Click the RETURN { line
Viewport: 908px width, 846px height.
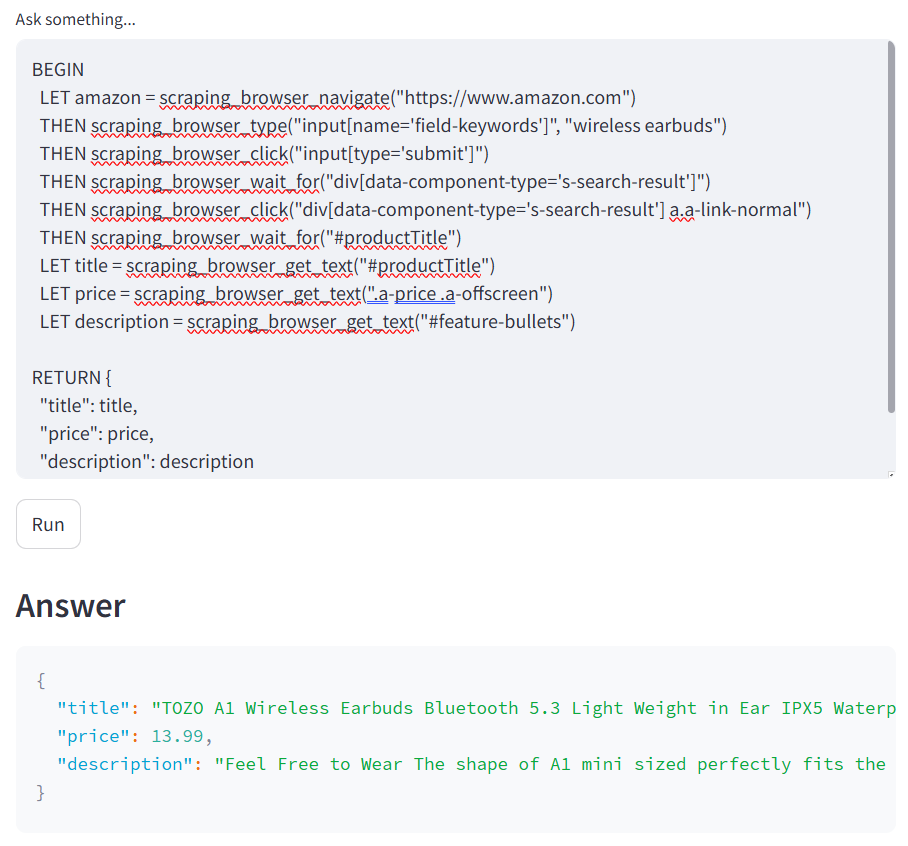[x=72, y=378]
